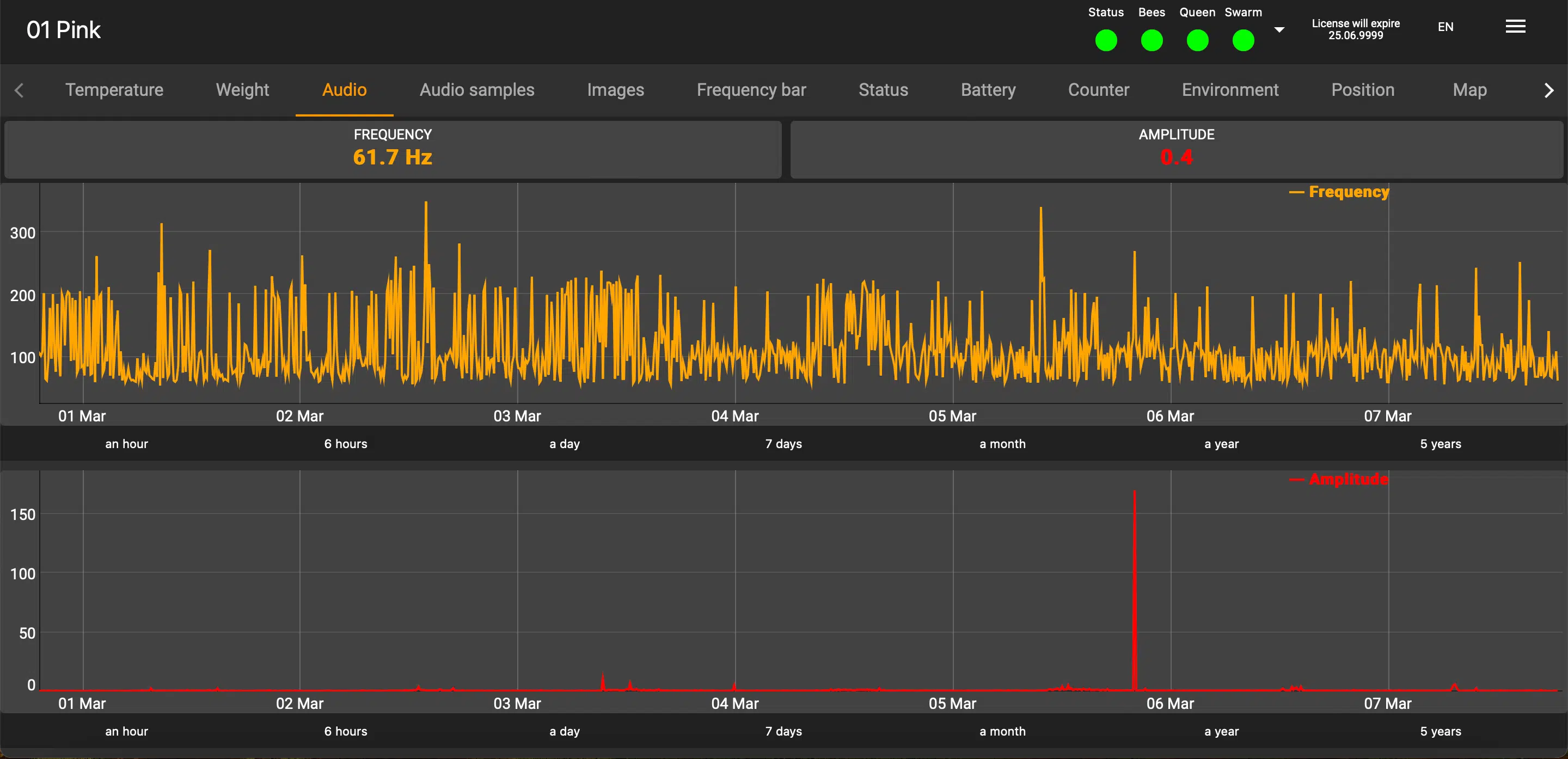Click the 0.4 amplitude value
Screen dimensions: 1568x759
(x=1176, y=157)
